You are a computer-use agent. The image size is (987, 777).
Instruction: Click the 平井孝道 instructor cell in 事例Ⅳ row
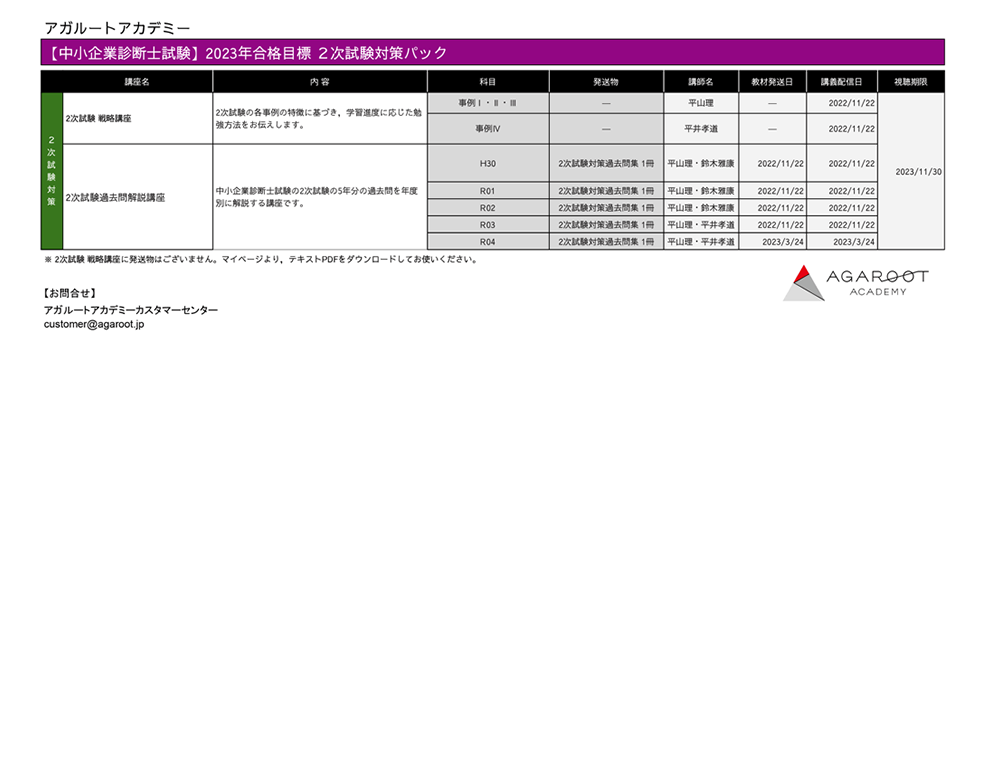(x=700, y=129)
